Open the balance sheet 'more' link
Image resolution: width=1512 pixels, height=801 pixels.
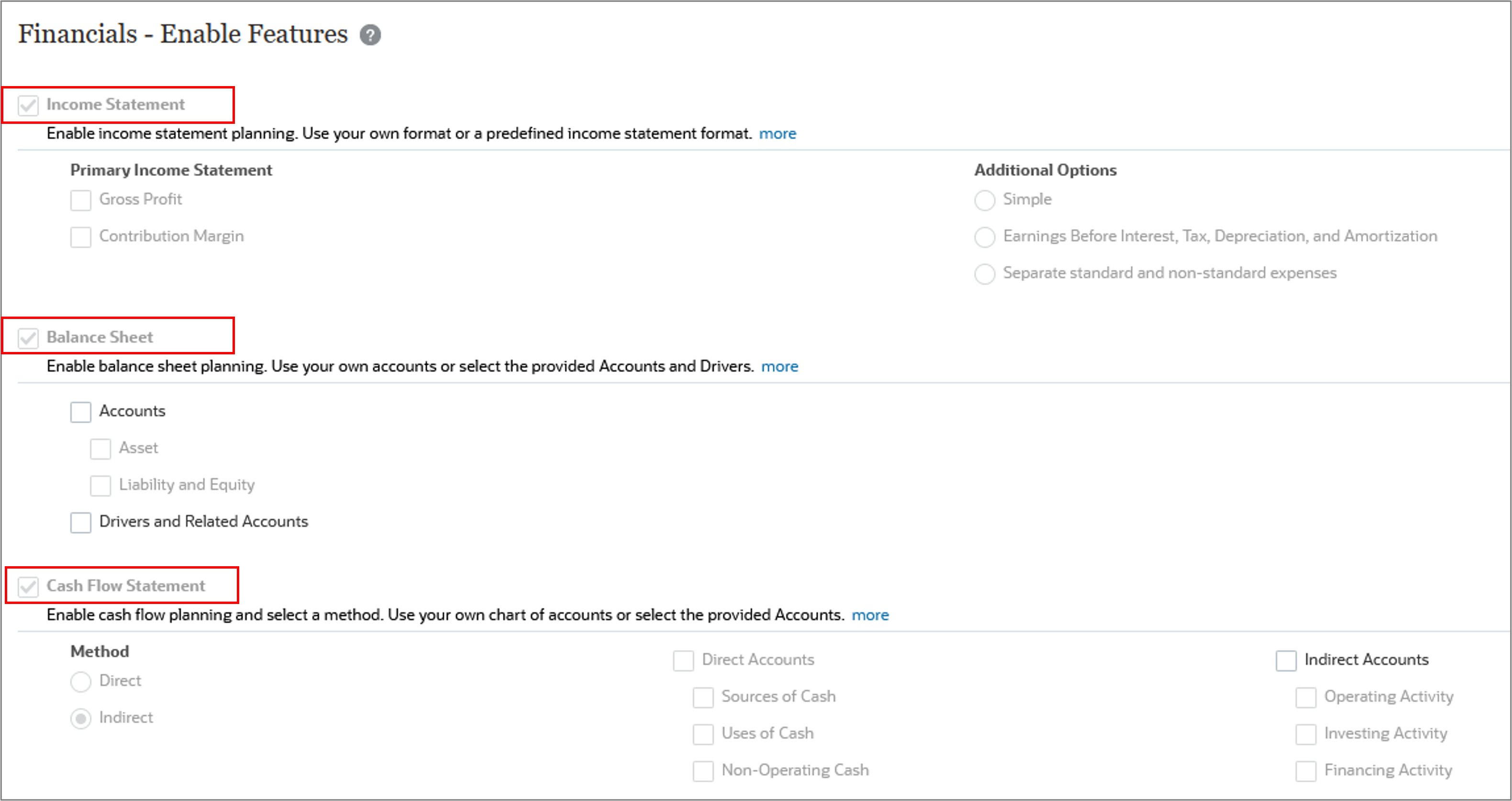pos(779,367)
